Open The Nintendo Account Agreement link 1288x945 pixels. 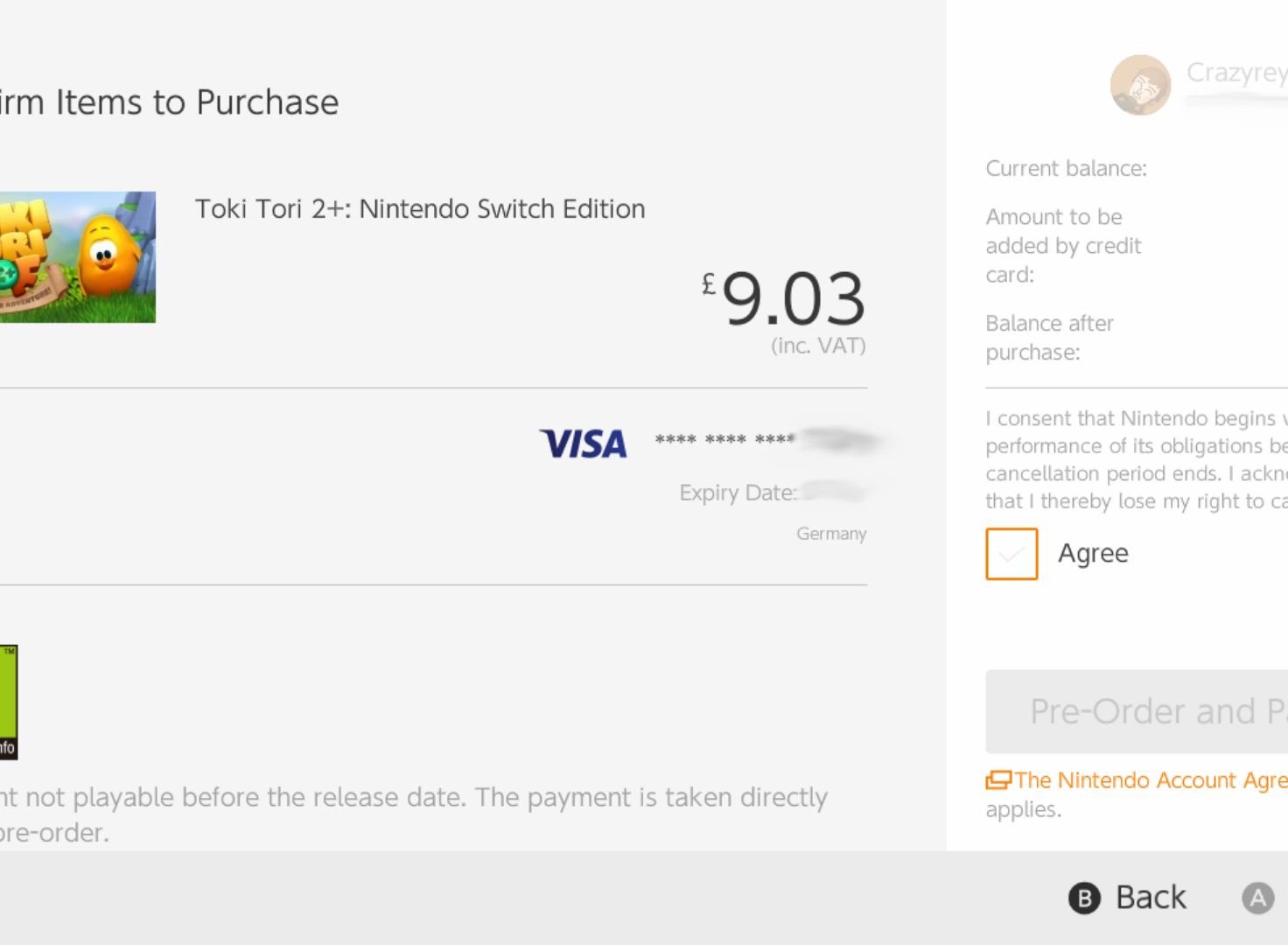point(1151,780)
